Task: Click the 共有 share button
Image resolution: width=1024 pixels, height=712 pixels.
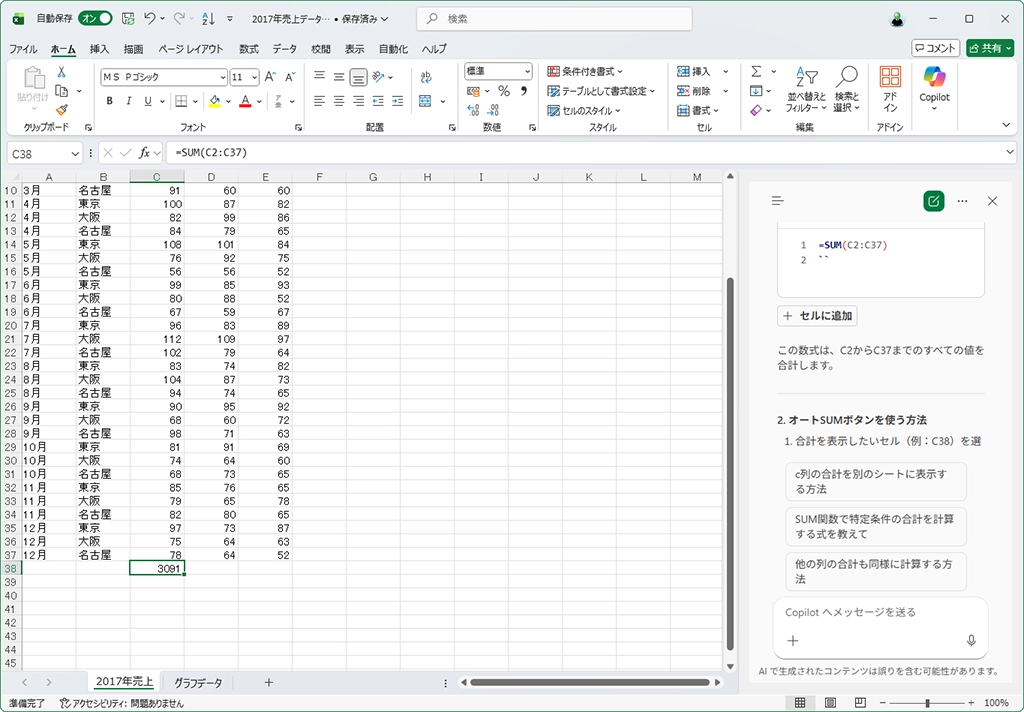Action: click(x=990, y=48)
